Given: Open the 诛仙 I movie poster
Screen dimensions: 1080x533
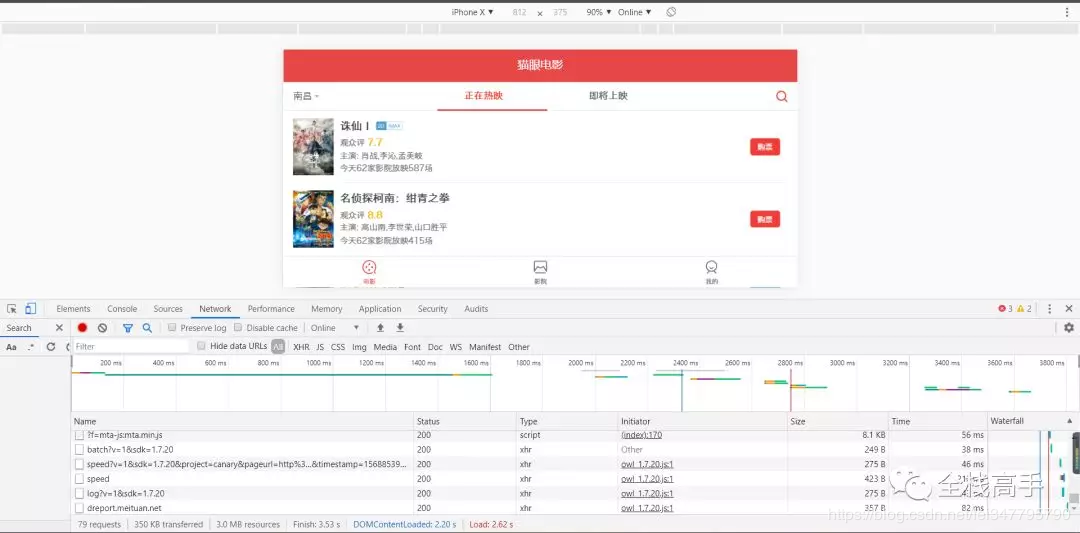Looking at the screenshot, I should coord(313,147).
